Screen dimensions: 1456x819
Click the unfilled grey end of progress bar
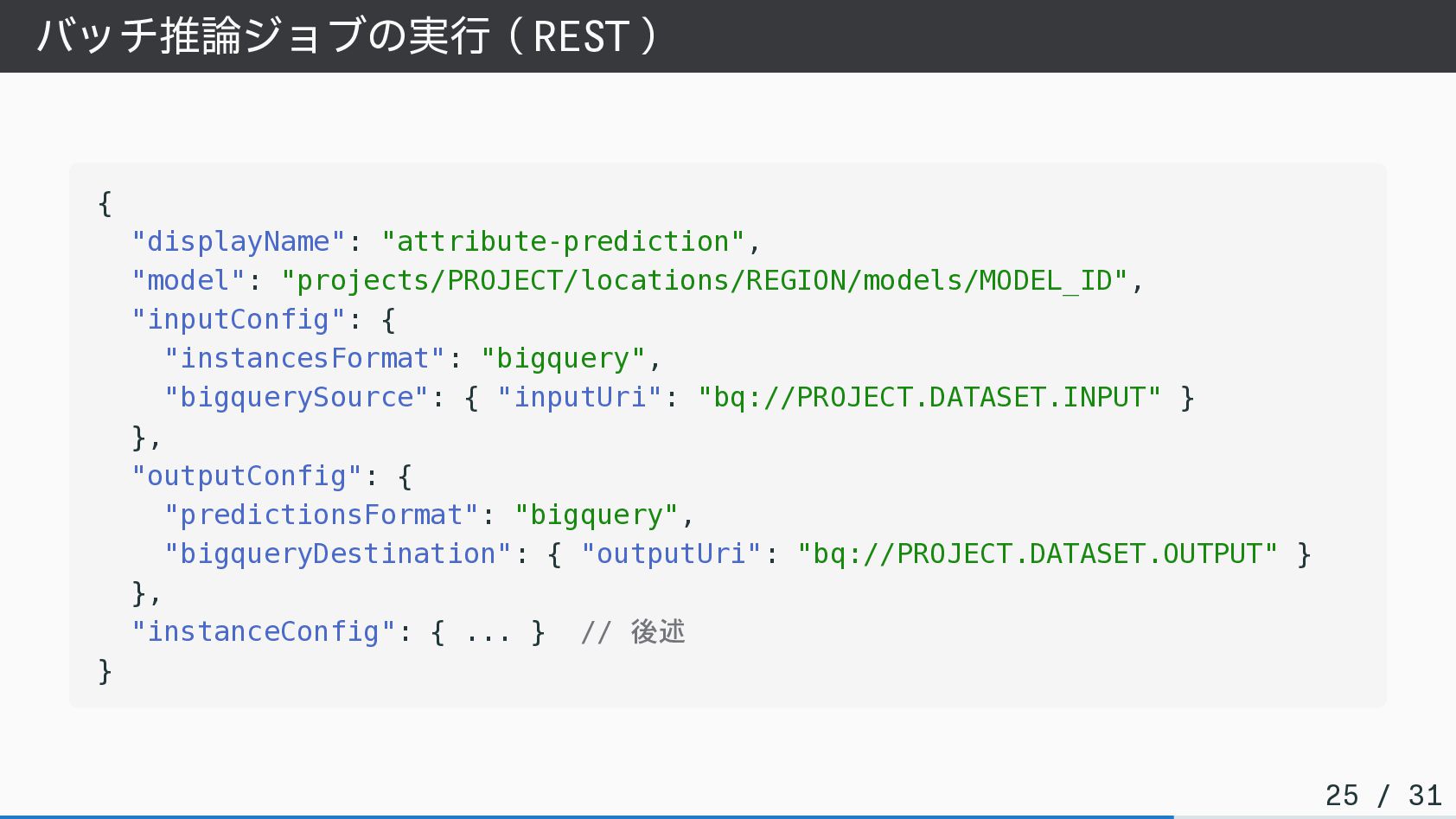1314,816
